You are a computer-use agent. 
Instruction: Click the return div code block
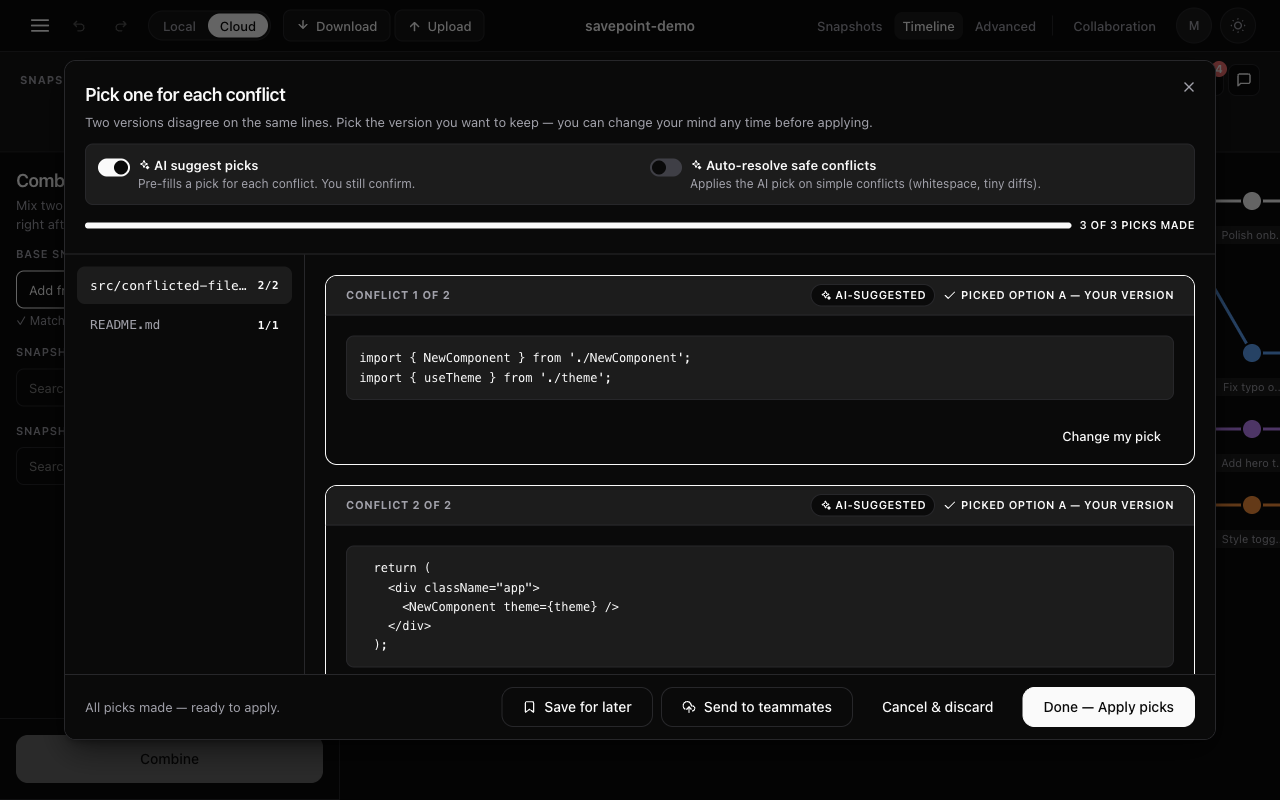(760, 606)
